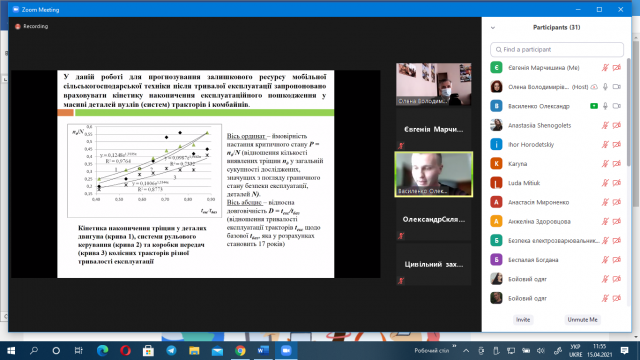The image size is (640, 360).
Task: Click the volume icon in system tray
Action: pyautogui.click(x=541, y=351)
